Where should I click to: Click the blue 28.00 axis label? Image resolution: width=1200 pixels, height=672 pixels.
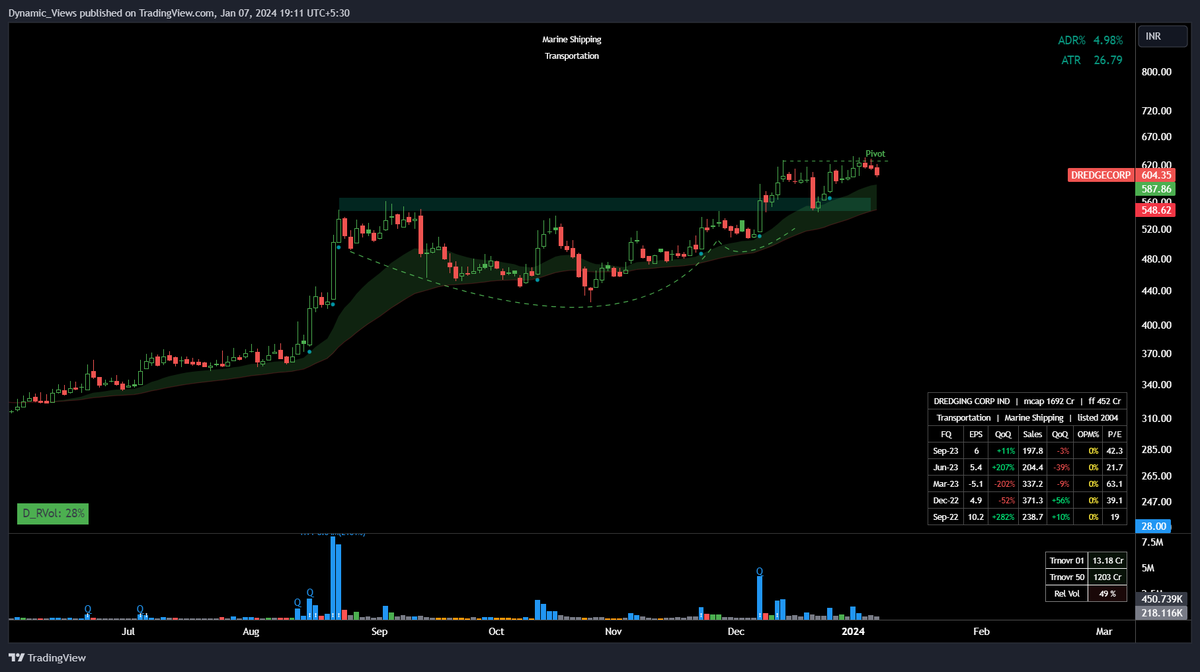[x=1155, y=526]
